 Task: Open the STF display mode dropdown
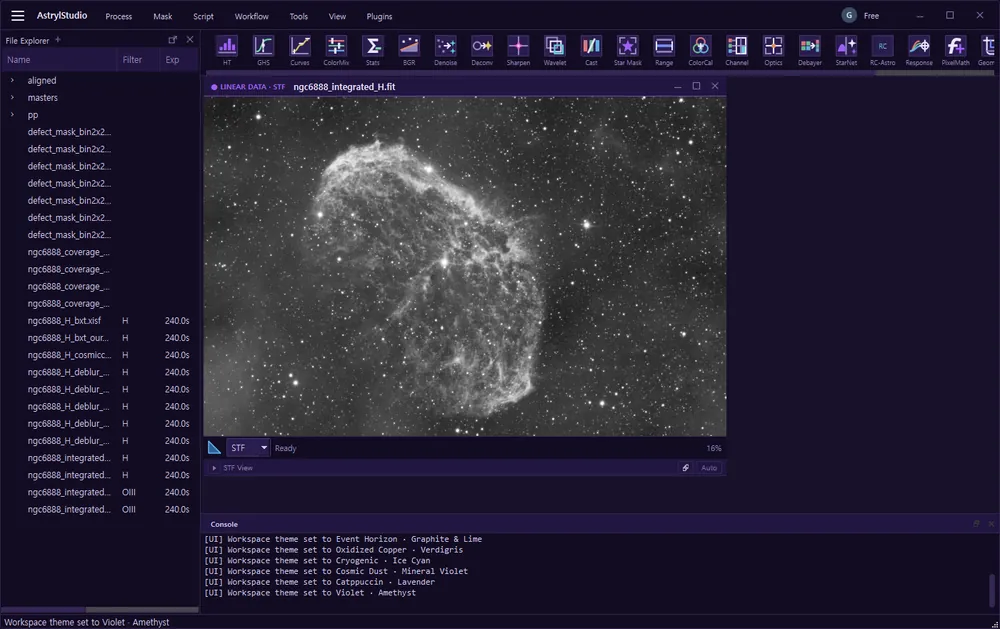click(x=249, y=448)
